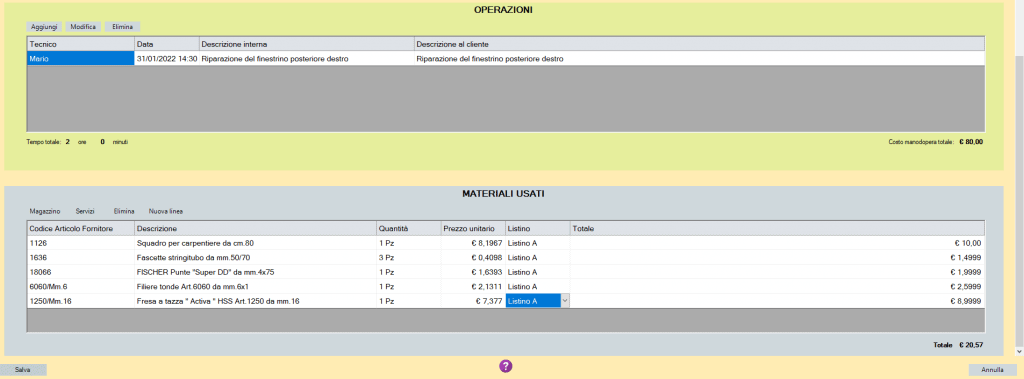
Task: Save with the Salva button
Action: (23, 370)
